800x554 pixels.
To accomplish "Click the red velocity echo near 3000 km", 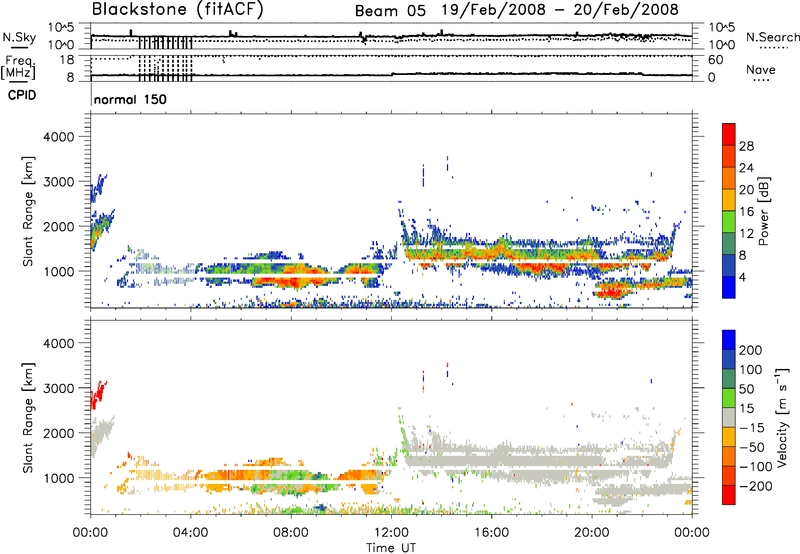I will [x=98, y=394].
